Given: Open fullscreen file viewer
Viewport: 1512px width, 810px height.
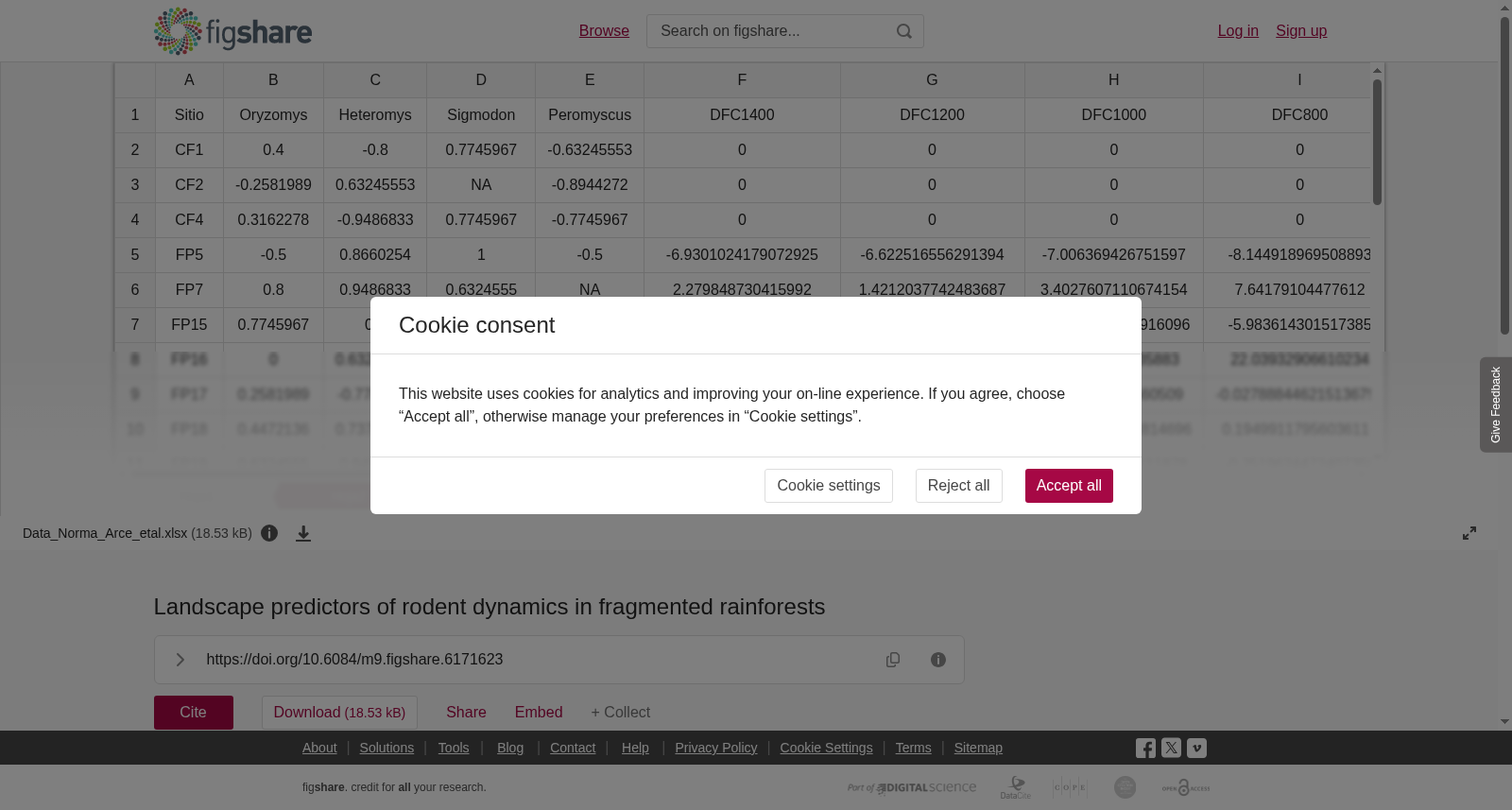Looking at the screenshot, I should point(1469,533).
